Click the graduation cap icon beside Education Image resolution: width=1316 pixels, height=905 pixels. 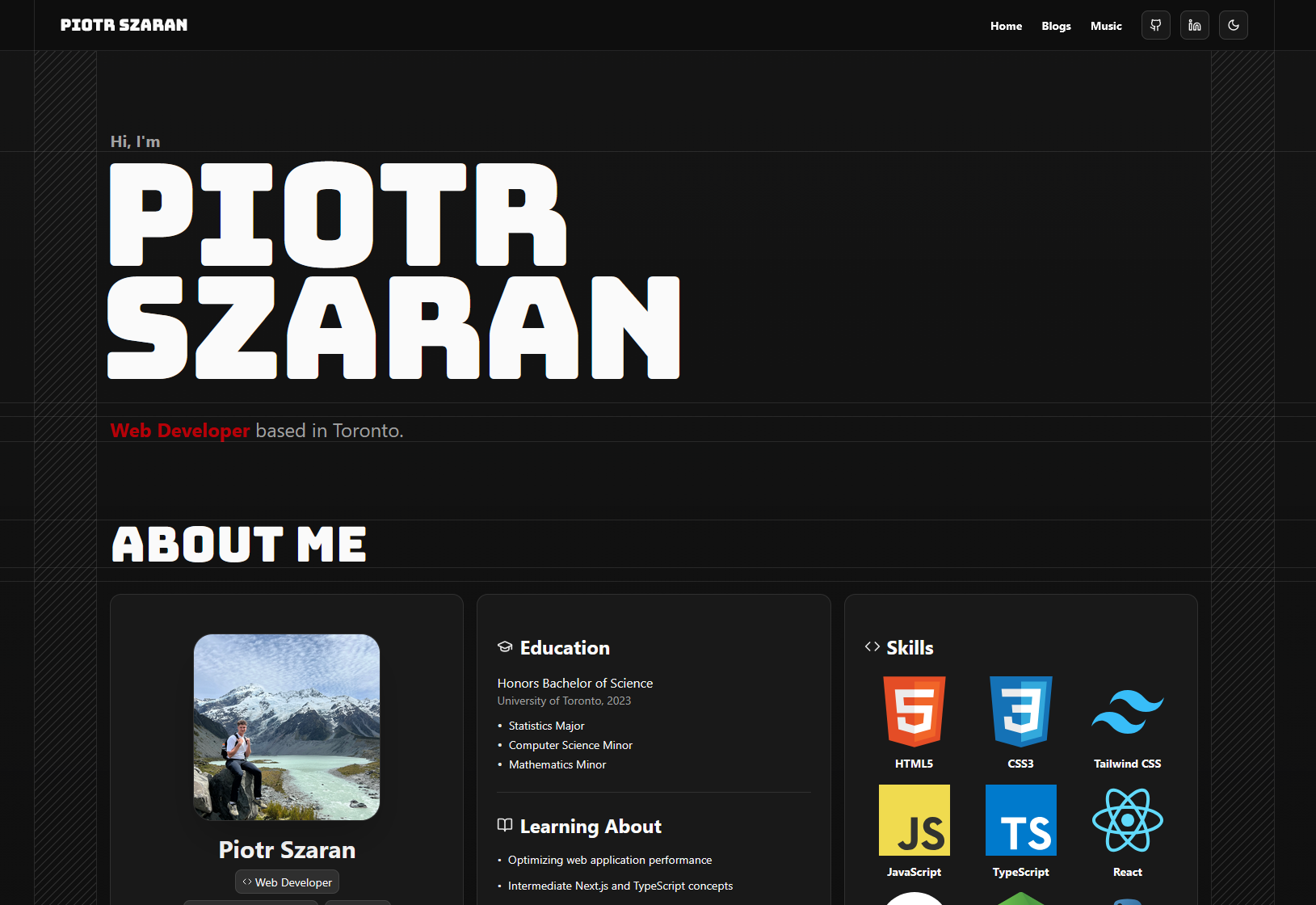point(505,646)
